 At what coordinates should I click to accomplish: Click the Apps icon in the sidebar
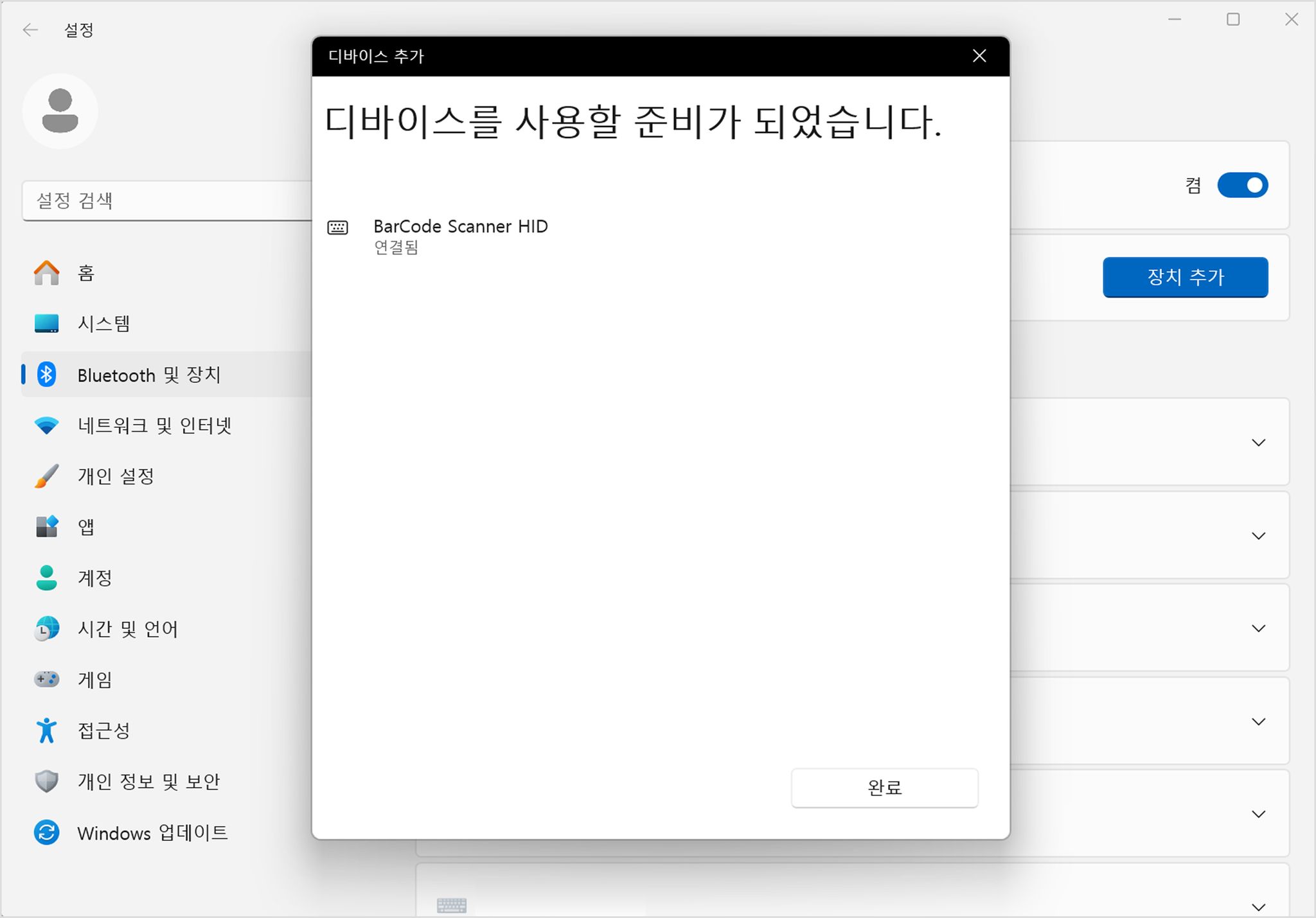click(46, 527)
